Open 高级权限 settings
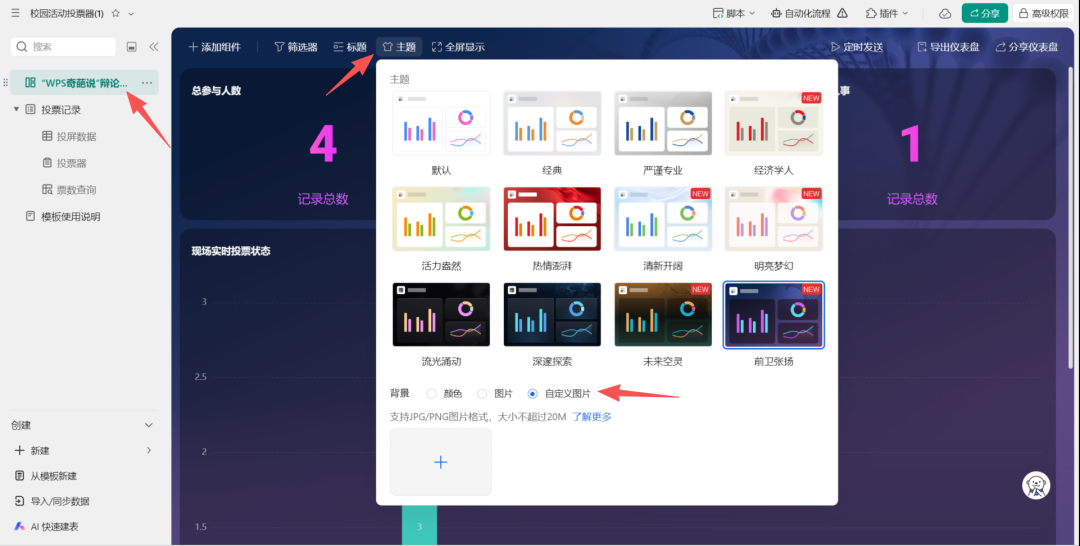The width and height of the screenshot is (1080, 546). pyautogui.click(x=1043, y=13)
